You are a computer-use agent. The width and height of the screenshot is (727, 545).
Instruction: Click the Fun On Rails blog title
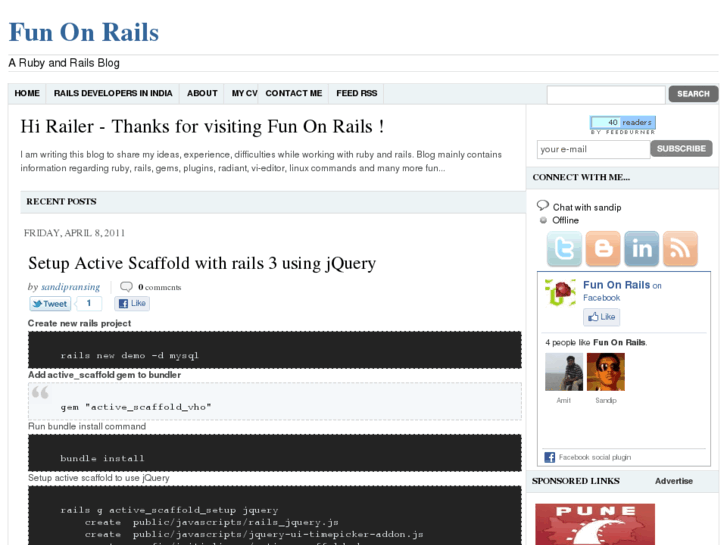[84, 32]
